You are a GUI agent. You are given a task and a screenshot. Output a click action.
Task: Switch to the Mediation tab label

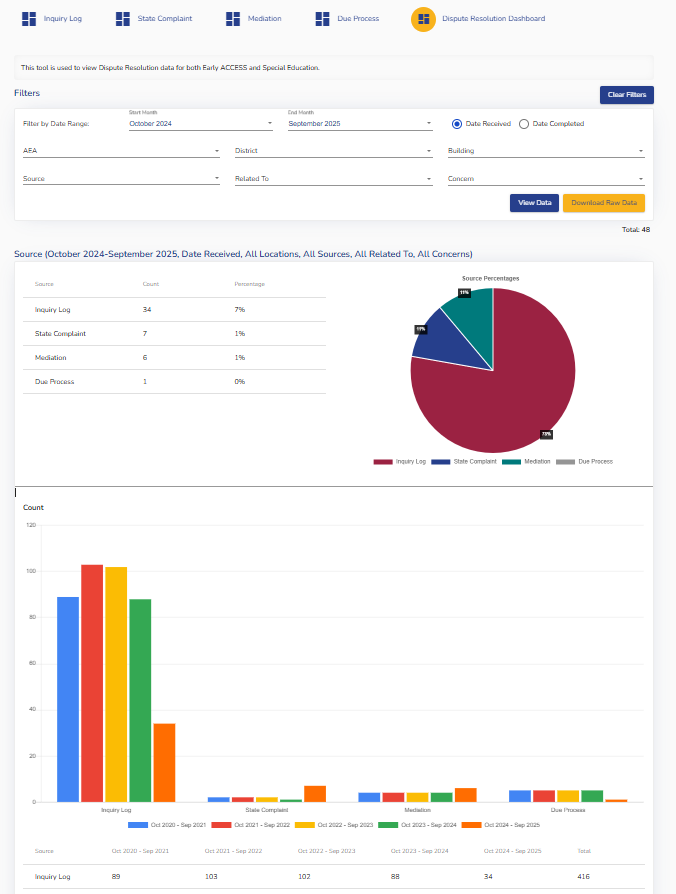tap(265, 19)
